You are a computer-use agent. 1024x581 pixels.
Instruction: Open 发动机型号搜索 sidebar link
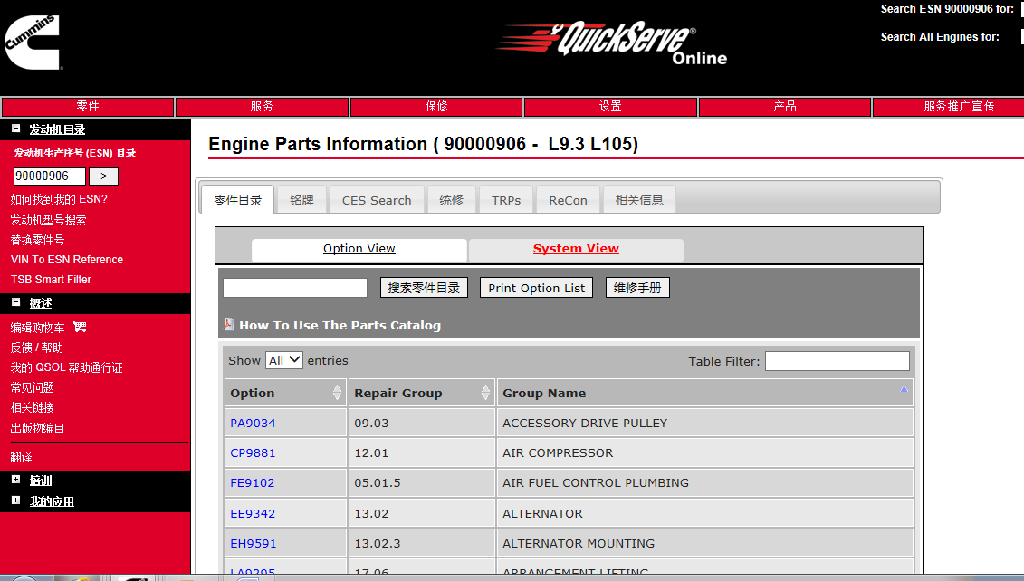[48, 220]
